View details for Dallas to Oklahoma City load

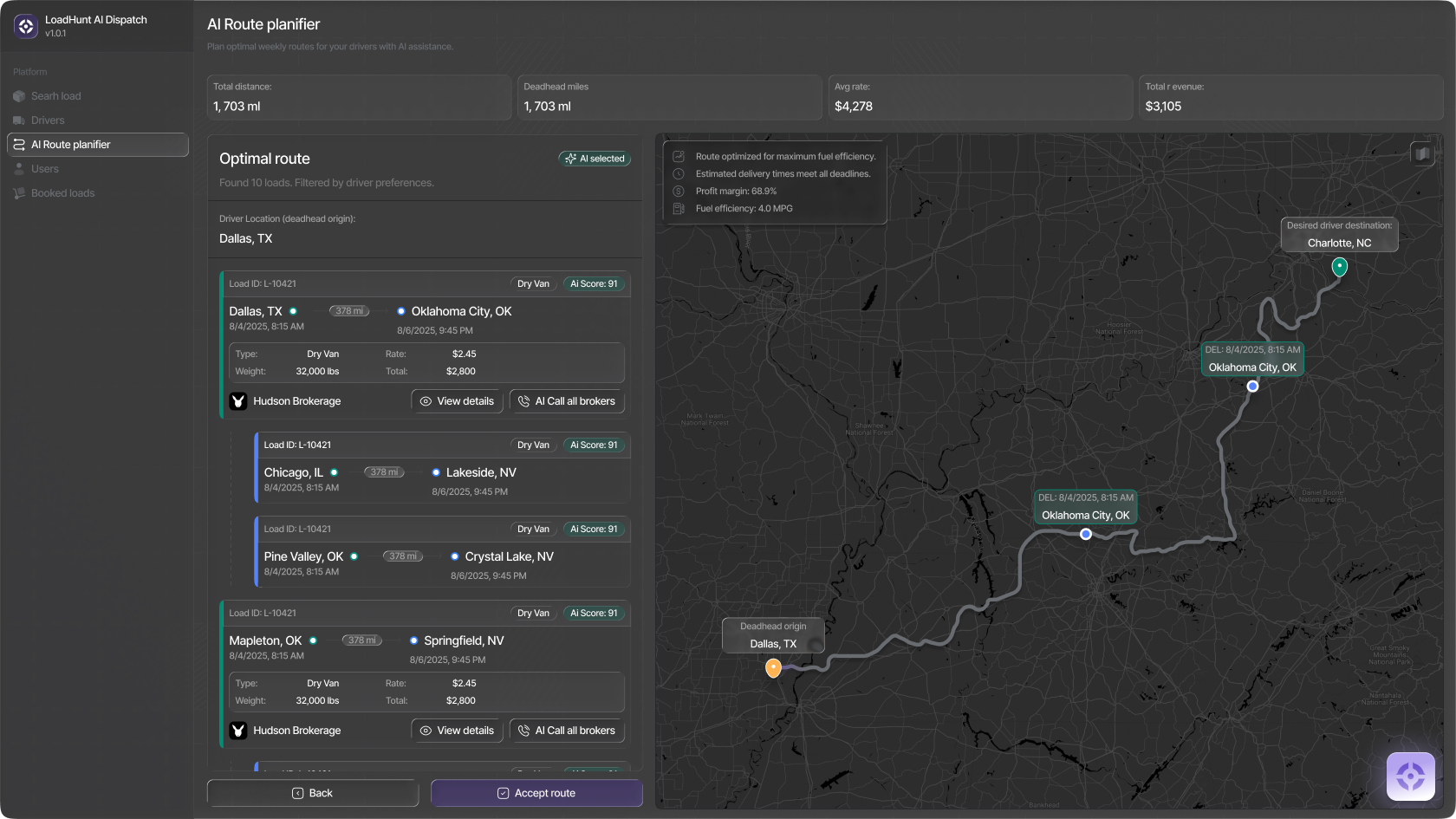(457, 401)
